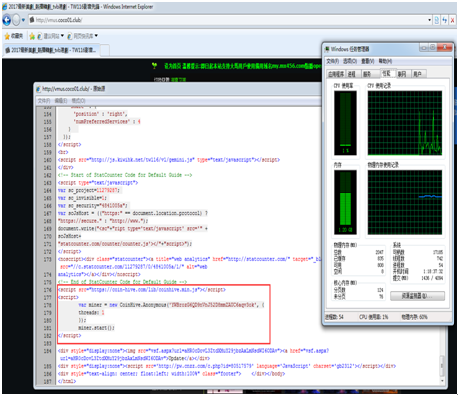
Task: Select the 性能 performance tab
Action: click(x=387, y=73)
